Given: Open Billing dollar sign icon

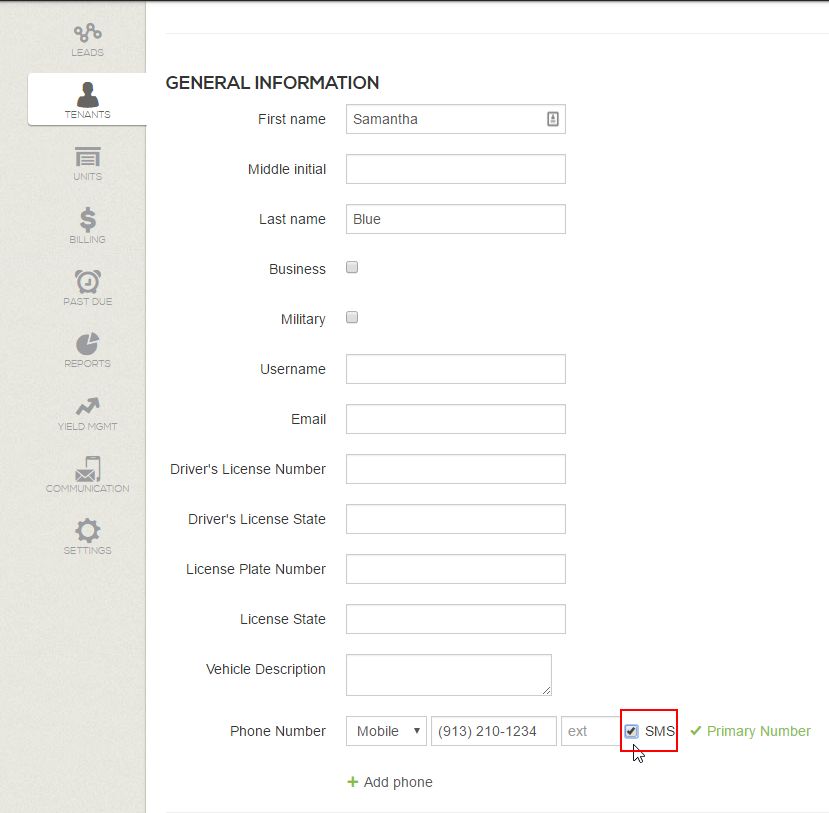Looking at the screenshot, I should [x=87, y=220].
